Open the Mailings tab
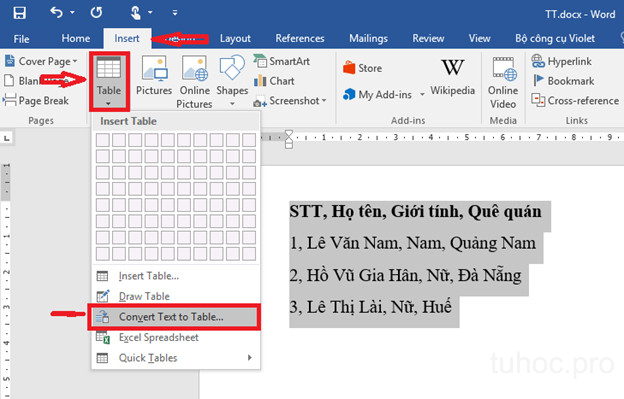This screenshot has width=624, height=399. click(368, 39)
